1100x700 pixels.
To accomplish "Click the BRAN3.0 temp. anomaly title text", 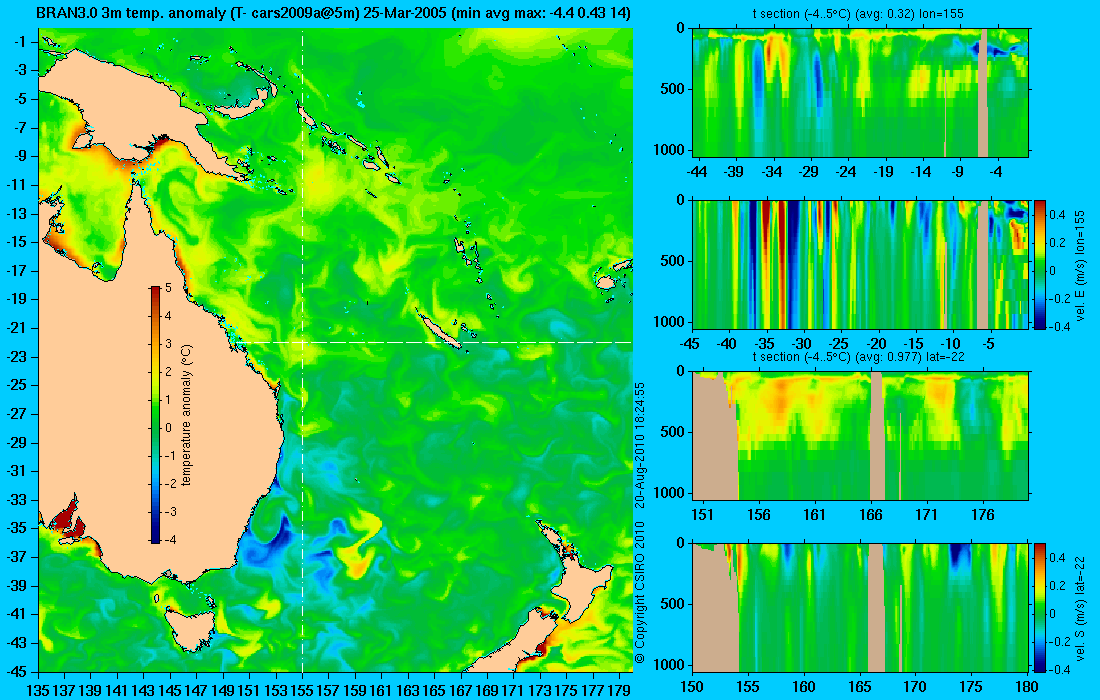I will tap(333, 13).
